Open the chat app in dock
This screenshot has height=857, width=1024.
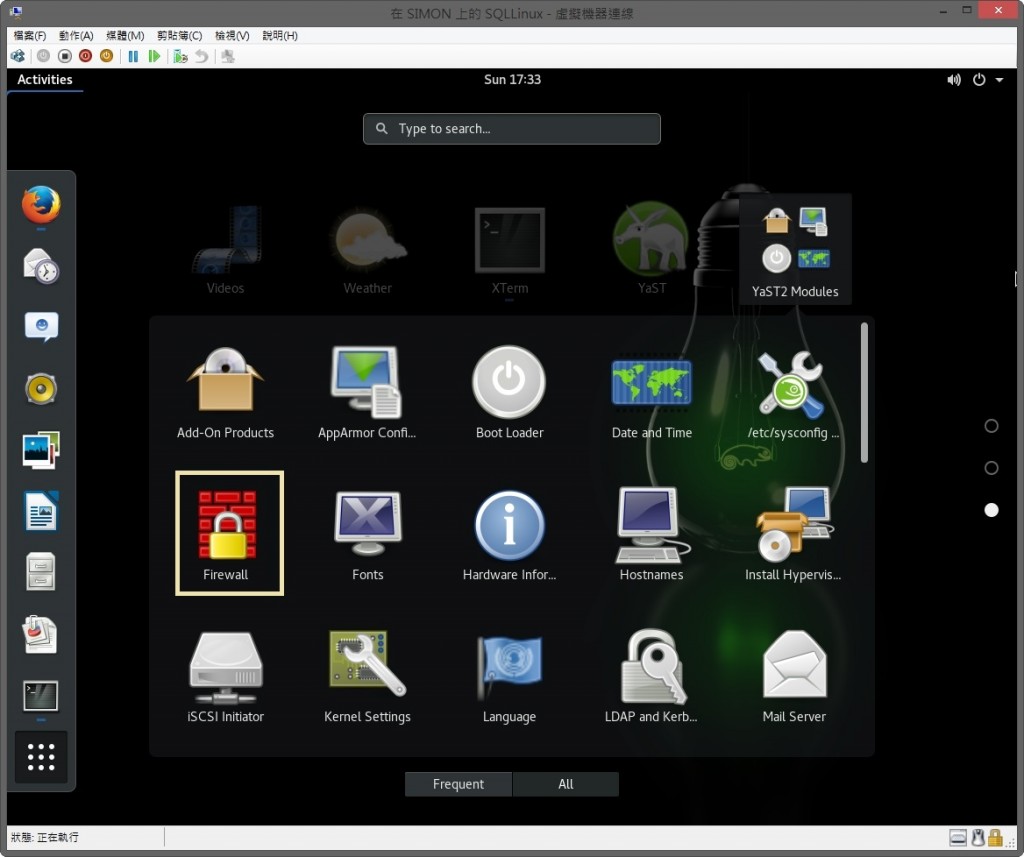click(41, 327)
